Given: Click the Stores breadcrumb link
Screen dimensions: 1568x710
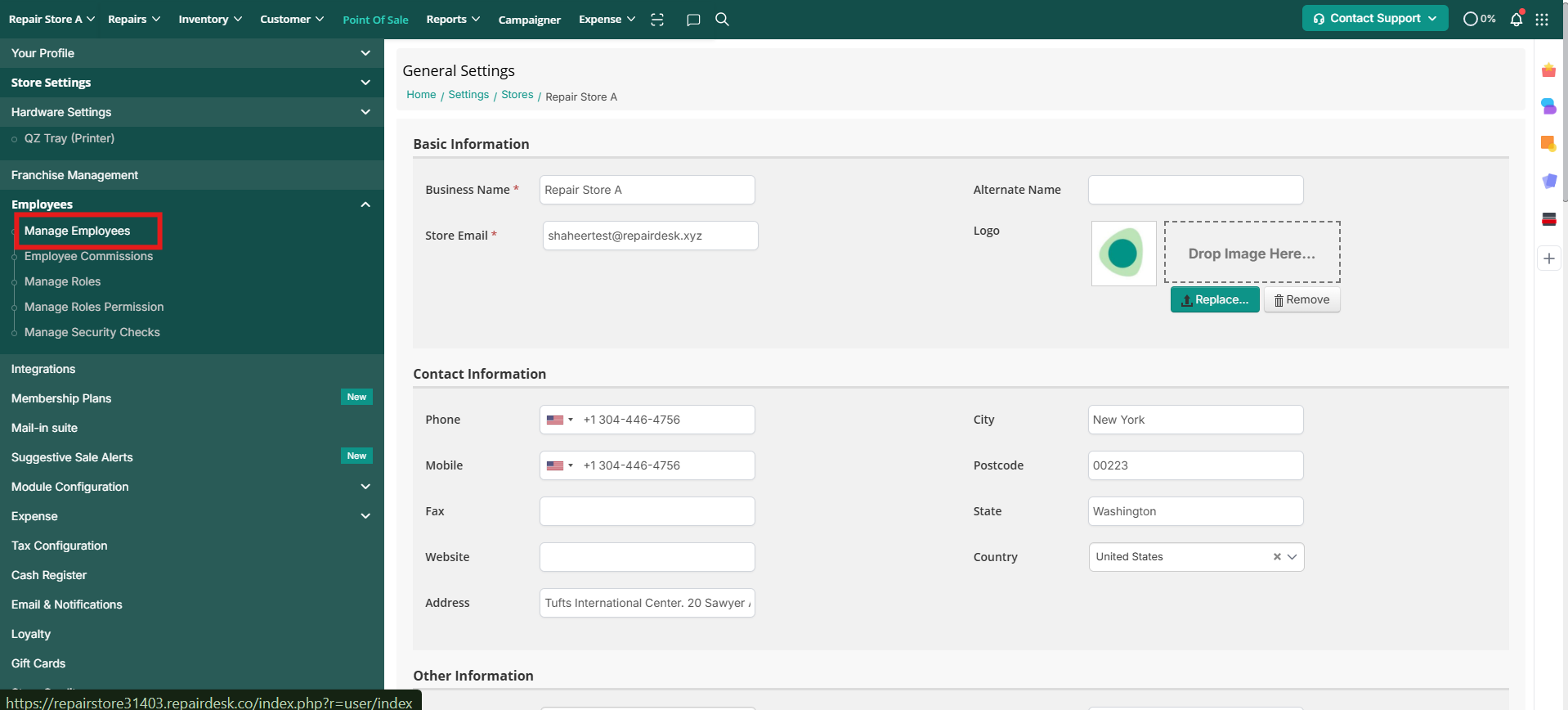Looking at the screenshot, I should click(517, 95).
